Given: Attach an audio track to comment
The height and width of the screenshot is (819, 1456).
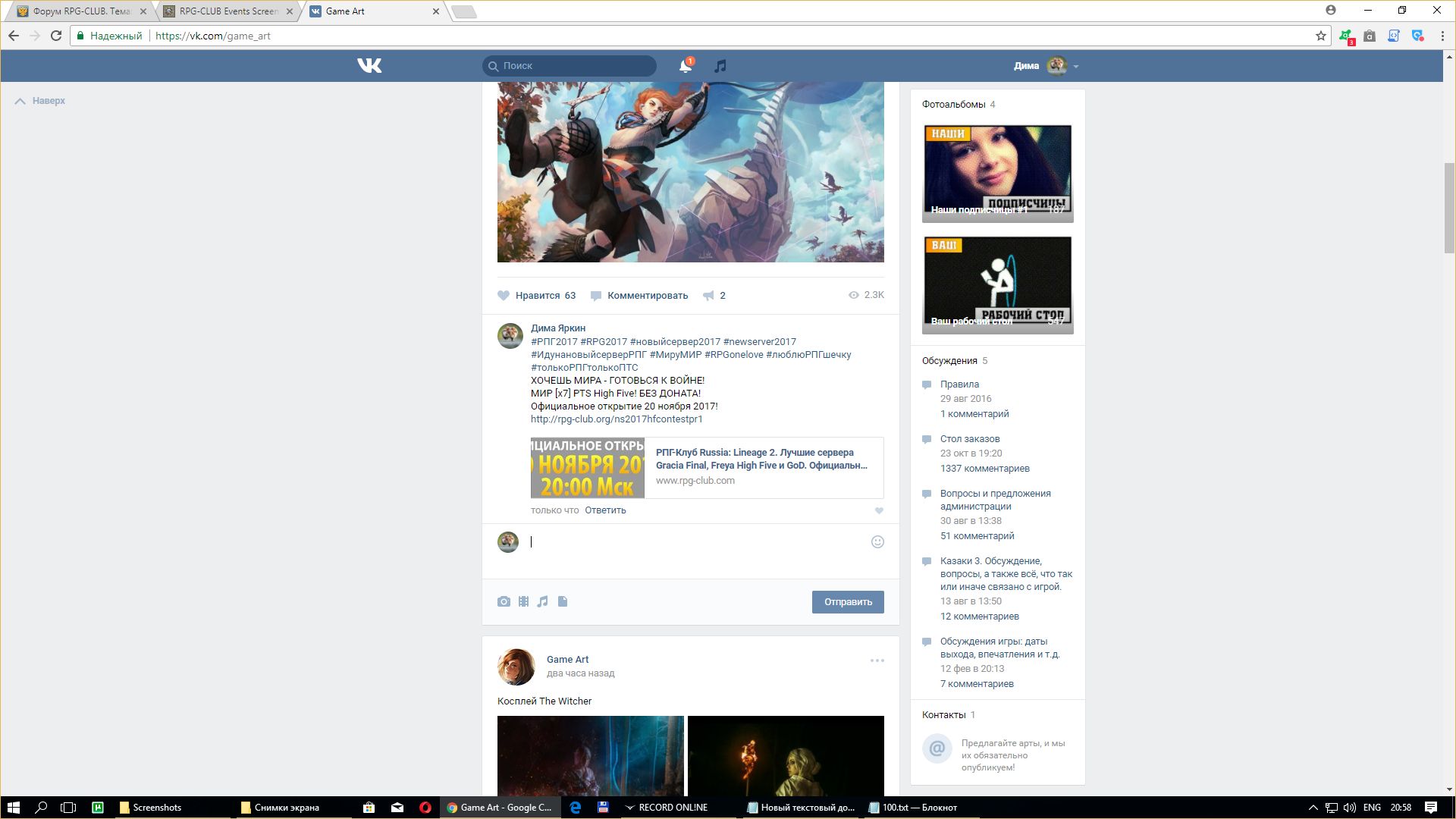Looking at the screenshot, I should tap(542, 601).
